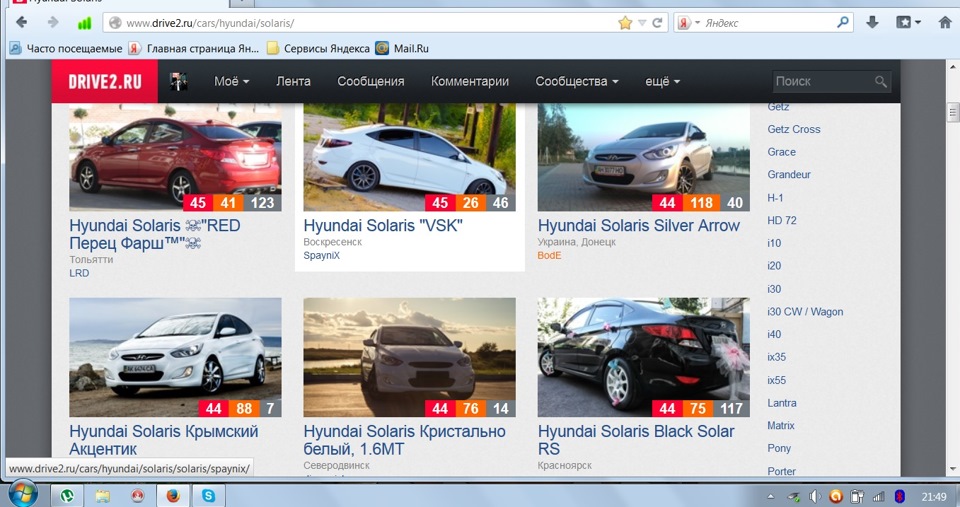Open the Mail.Ru bookmark
Image resolution: width=960 pixels, height=507 pixels.
pyautogui.click(x=402, y=48)
